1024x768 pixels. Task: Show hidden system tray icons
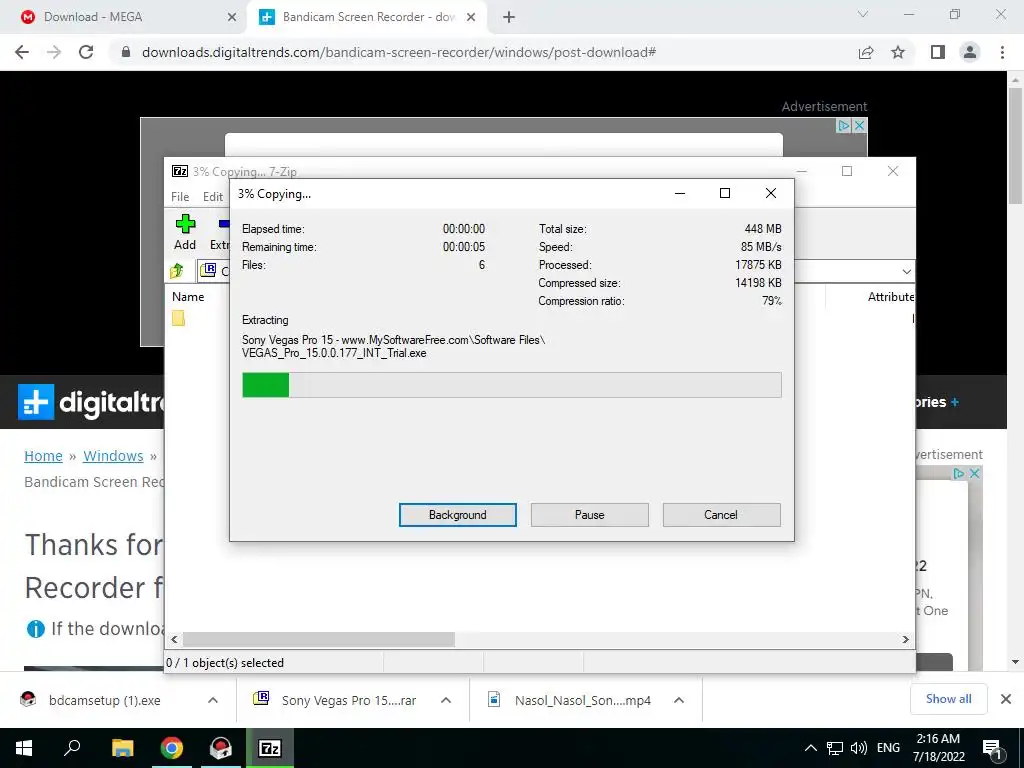tap(810, 748)
